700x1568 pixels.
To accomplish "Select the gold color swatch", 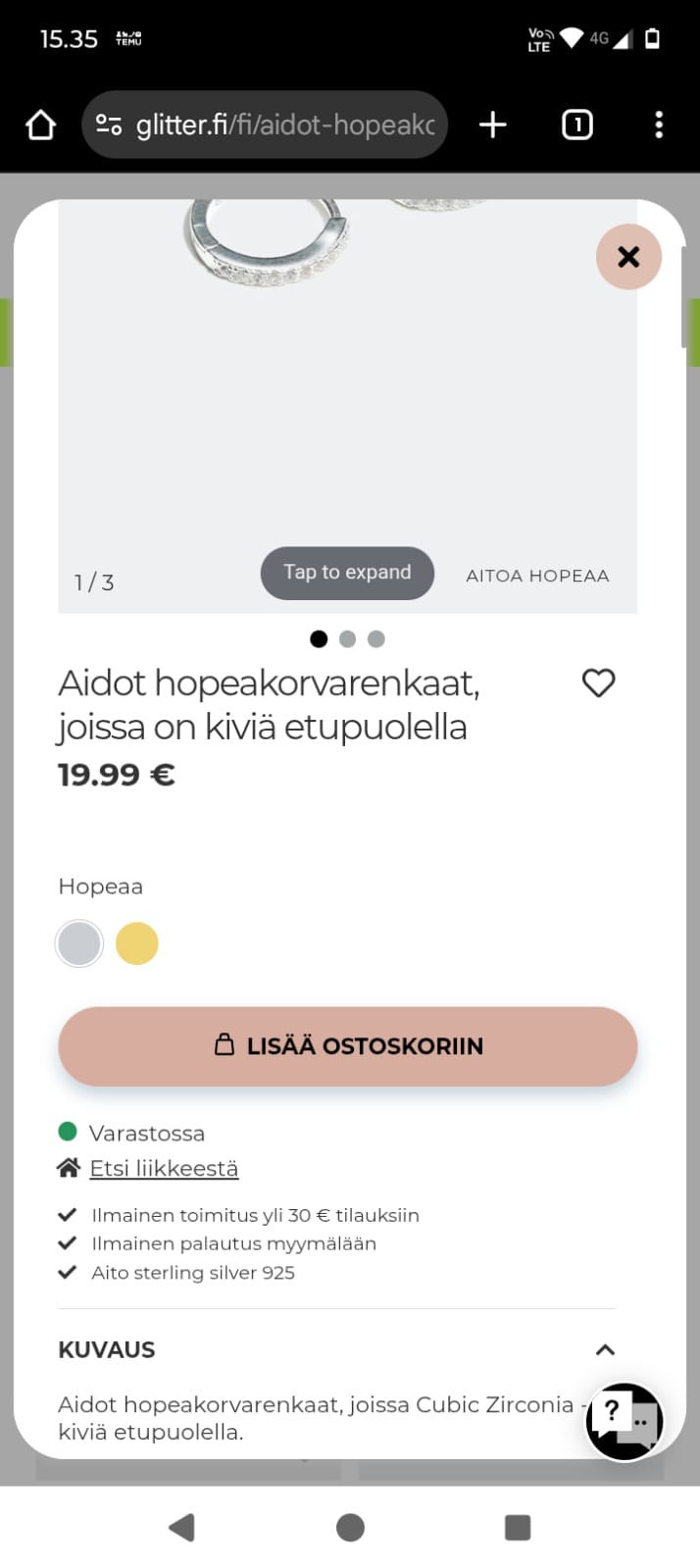I will click(x=136, y=942).
